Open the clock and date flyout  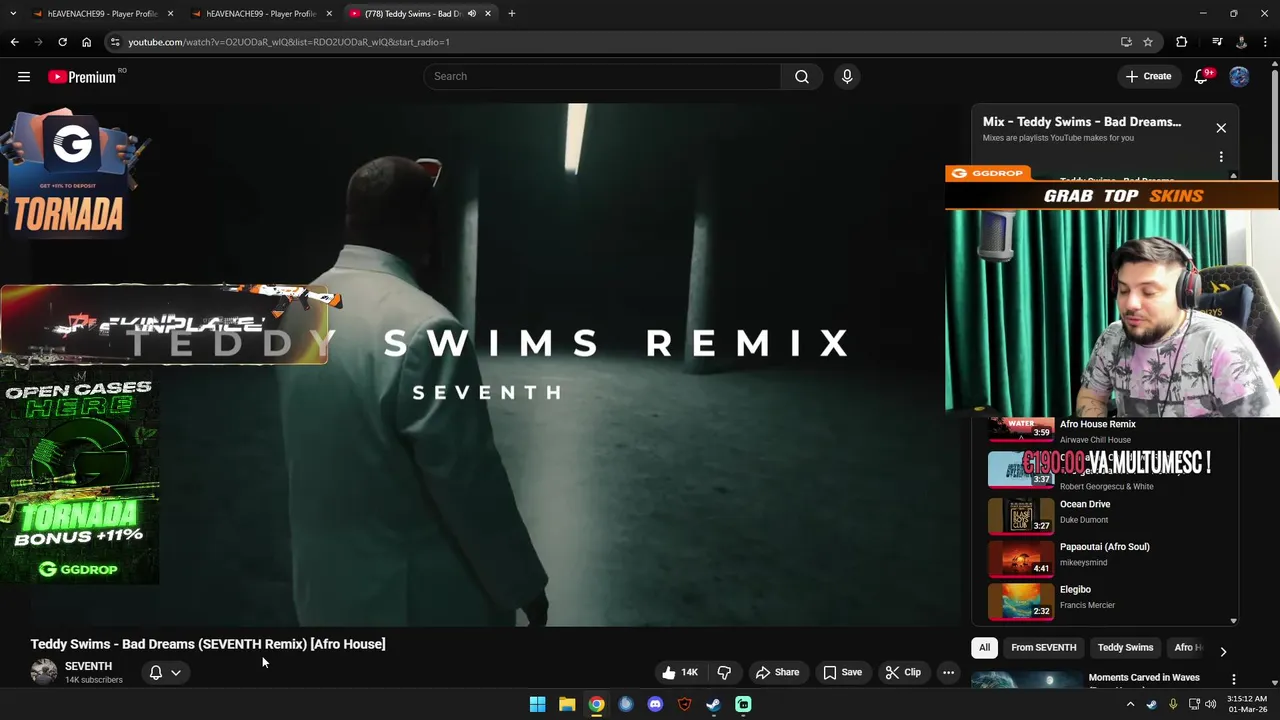coord(1245,704)
